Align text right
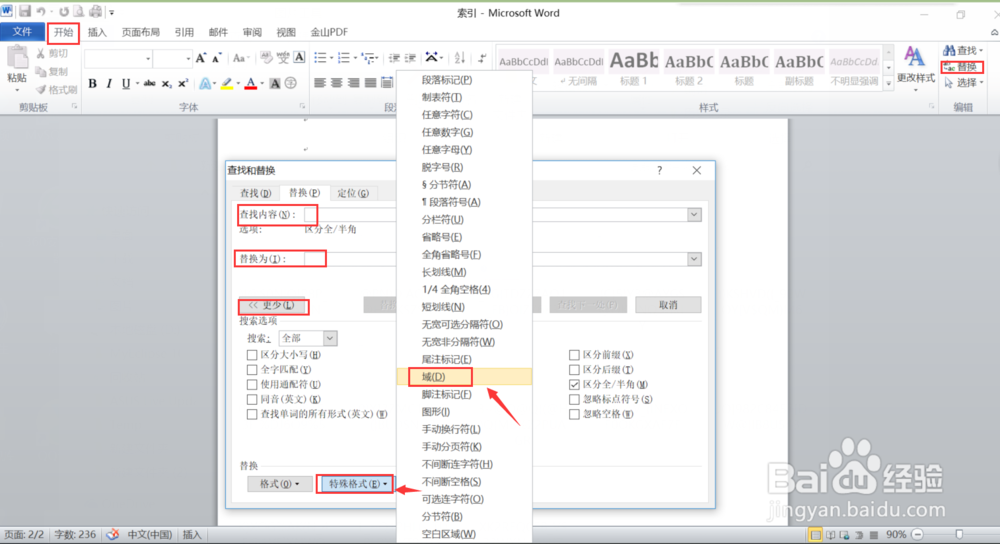The height and width of the screenshot is (544, 1000). [x=353, y=83]
